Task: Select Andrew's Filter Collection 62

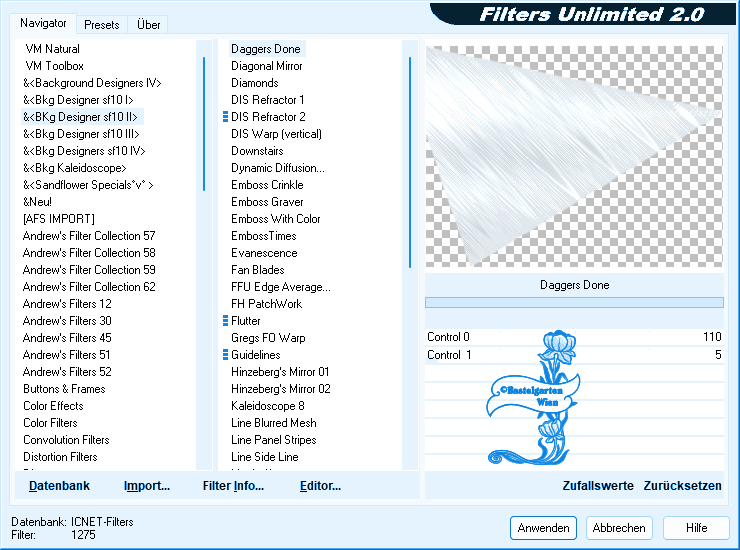Action: tap(89, 287)
